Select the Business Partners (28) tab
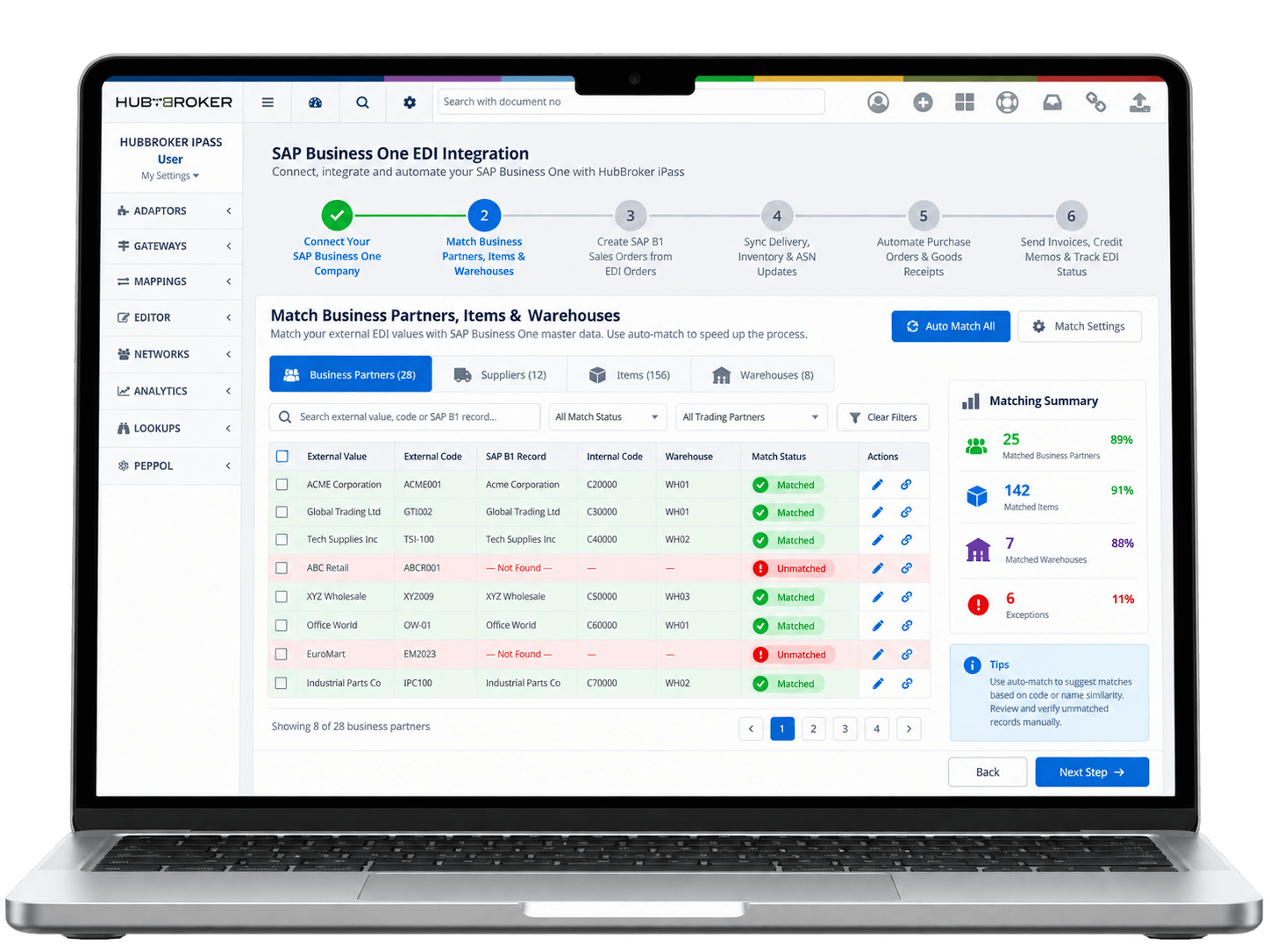The image size is (1270, 952). [351, 374]
